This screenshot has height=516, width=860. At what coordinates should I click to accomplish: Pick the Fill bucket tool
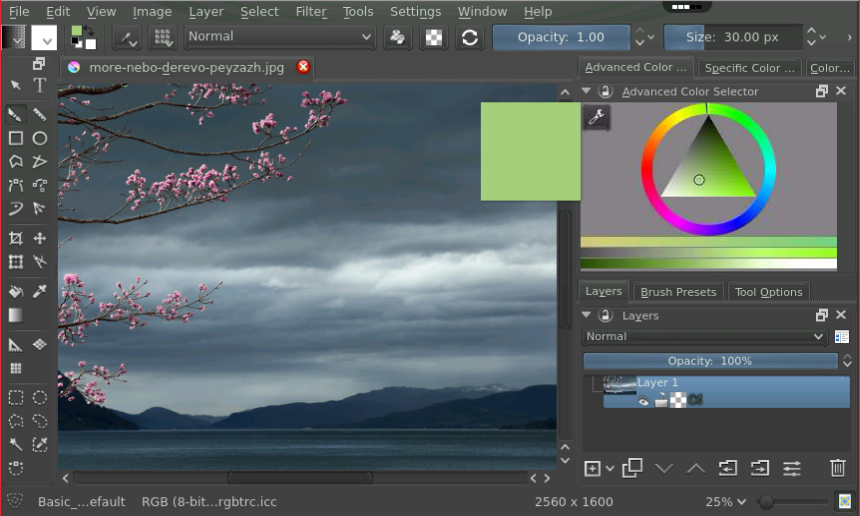click(x=16, y=291)
